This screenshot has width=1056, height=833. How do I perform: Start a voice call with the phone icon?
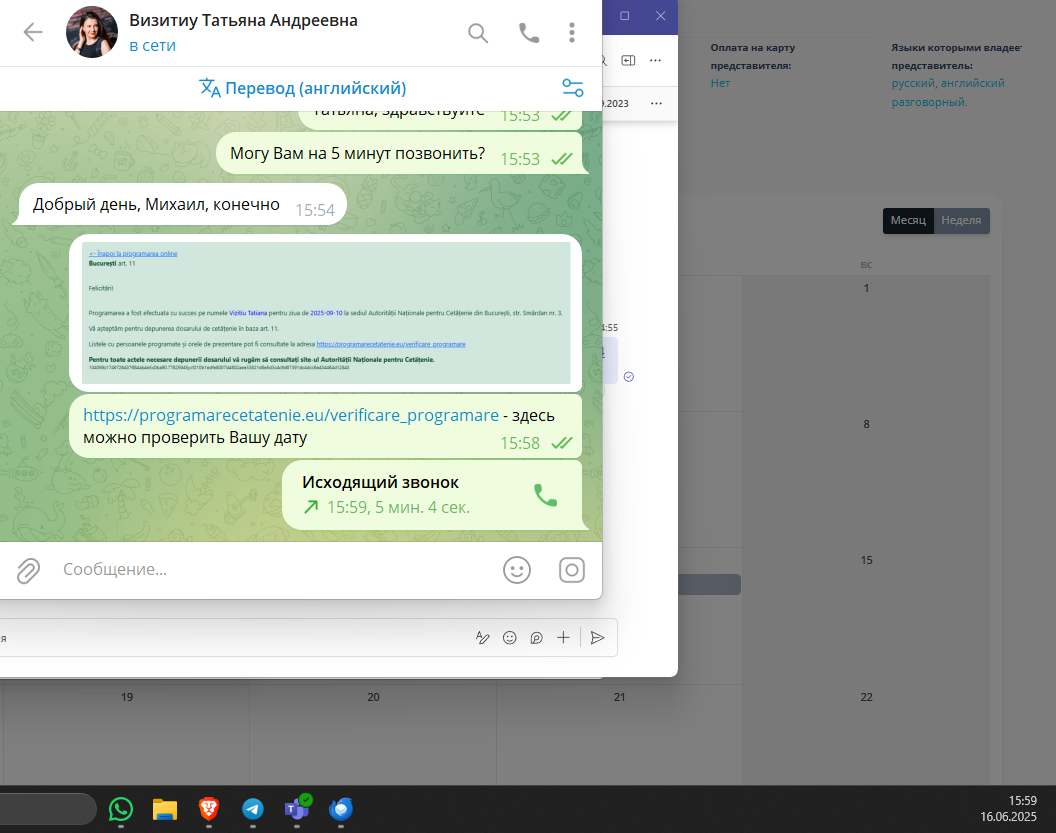pyautogui.click(x=529, y=32)
